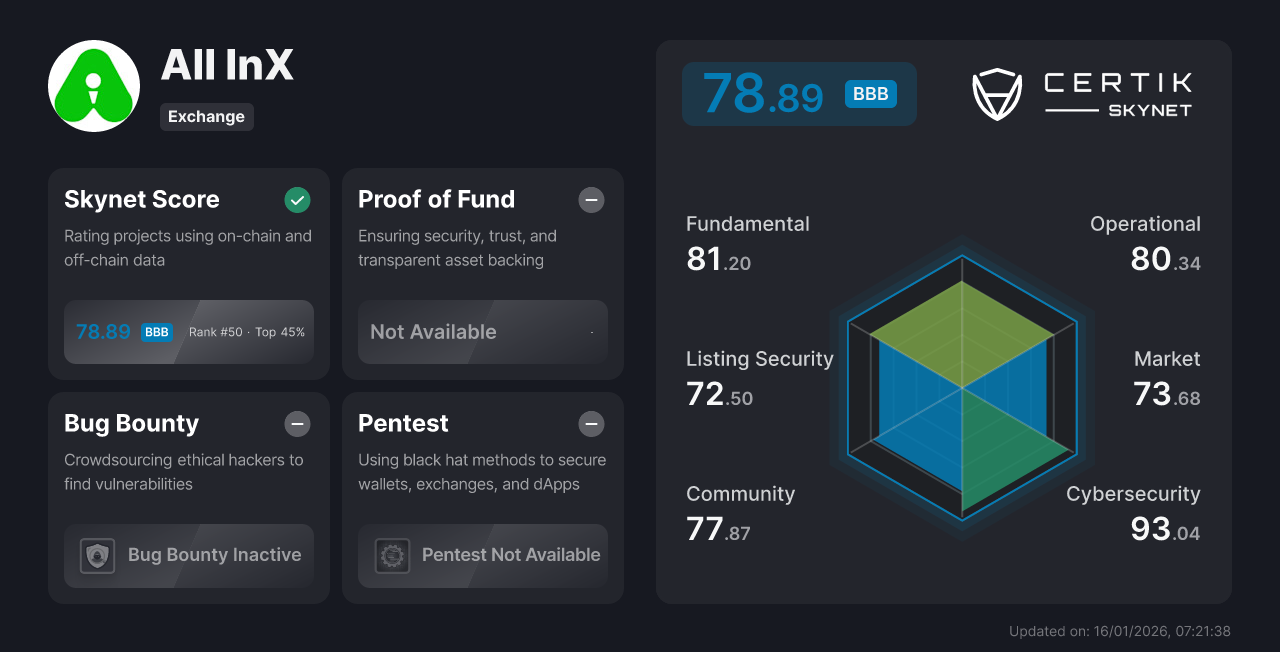Screen dimensions: 1280x652
Task: Open the Fundamental section of the radar chart
Action: 747,241
